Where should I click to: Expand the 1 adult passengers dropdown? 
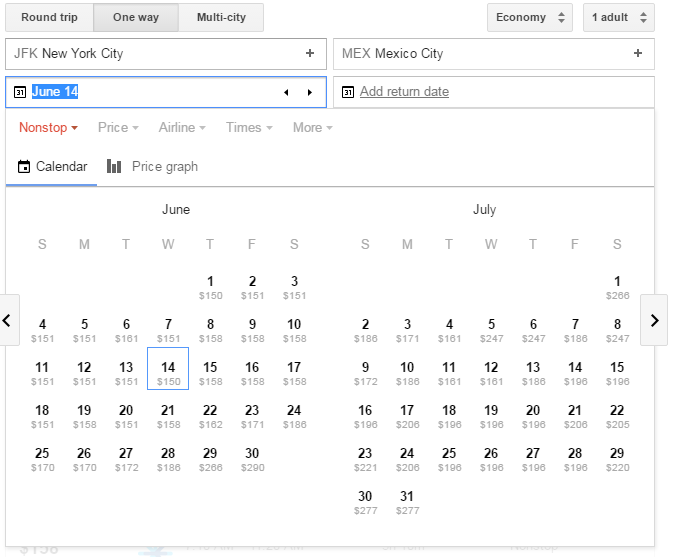[x=618, y=17]
